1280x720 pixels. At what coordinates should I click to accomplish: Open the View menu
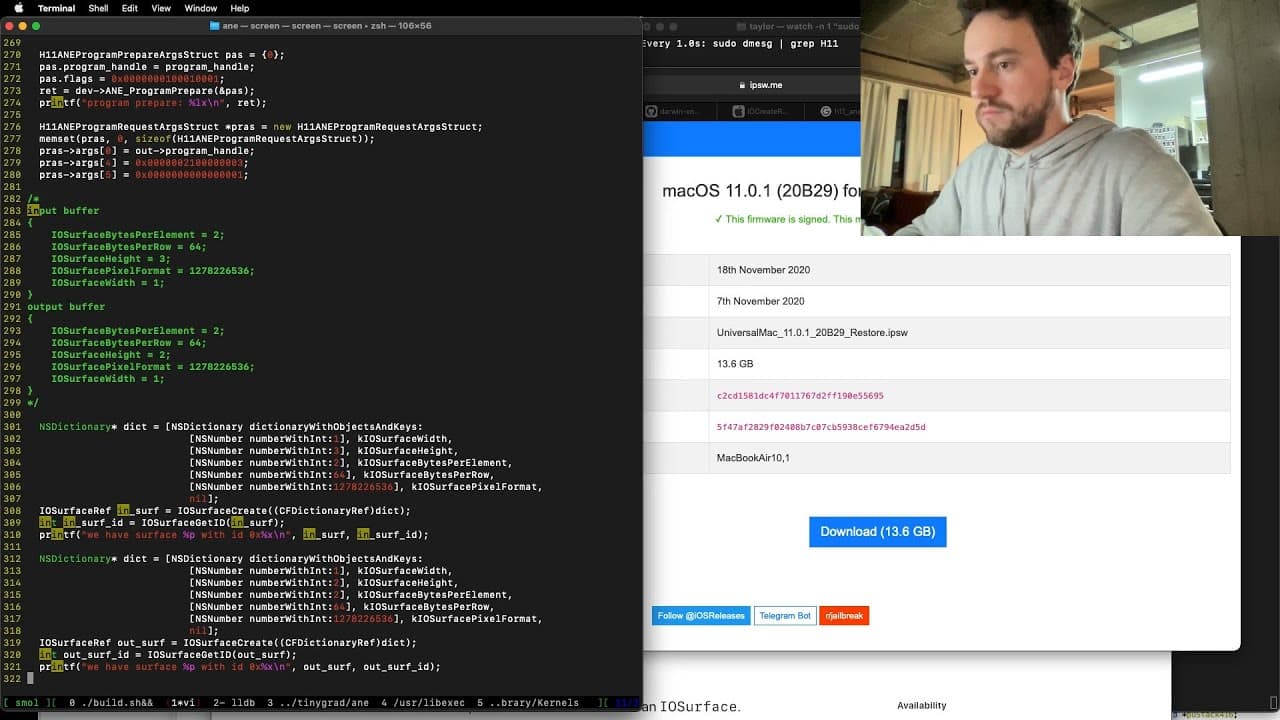[x=161, y=8]
